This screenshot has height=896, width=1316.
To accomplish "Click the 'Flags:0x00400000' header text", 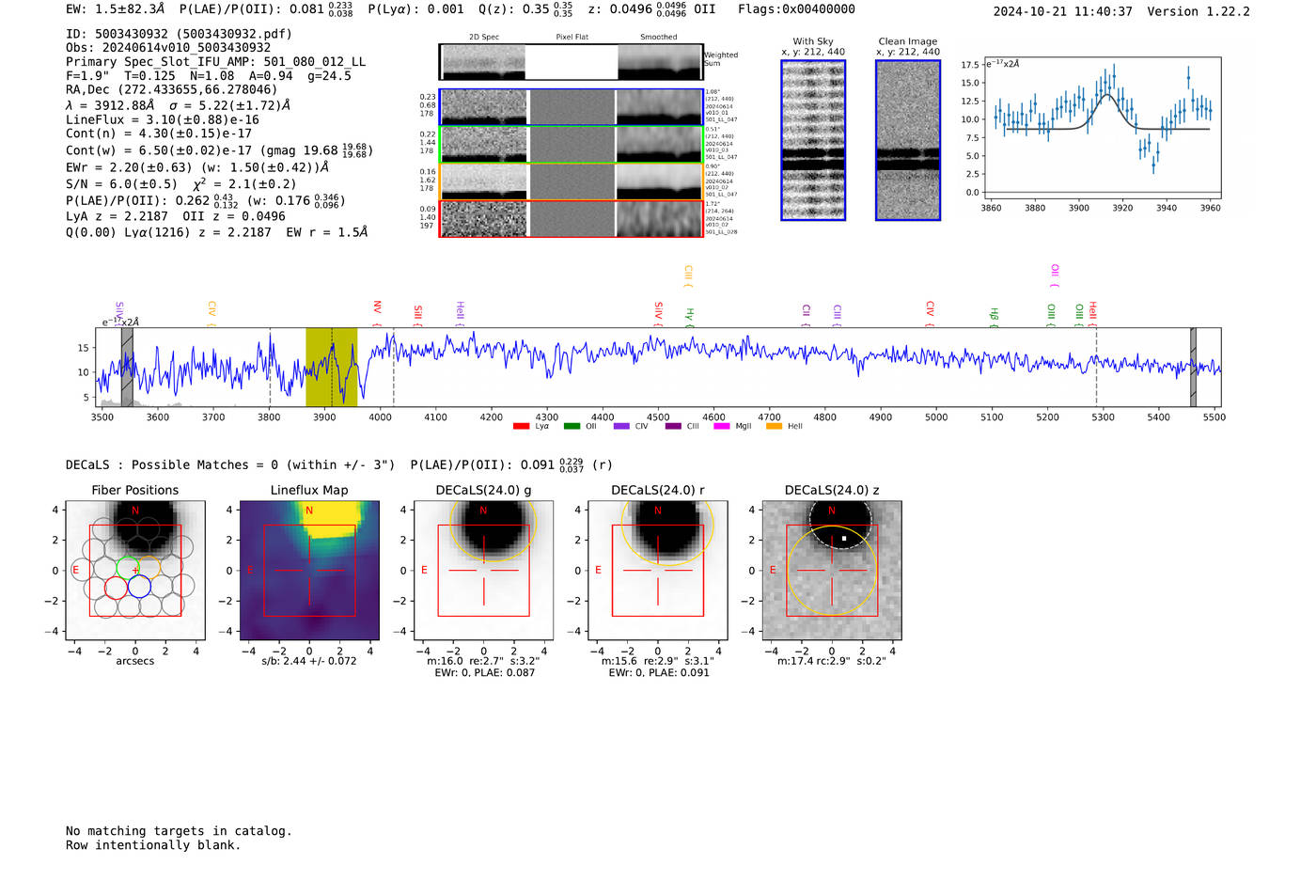I will (x=796, y=9).
